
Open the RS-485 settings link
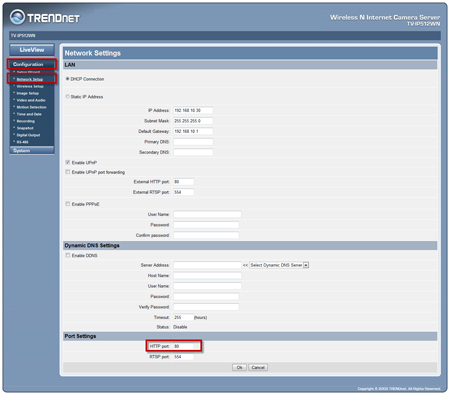[x=22, y=142]
